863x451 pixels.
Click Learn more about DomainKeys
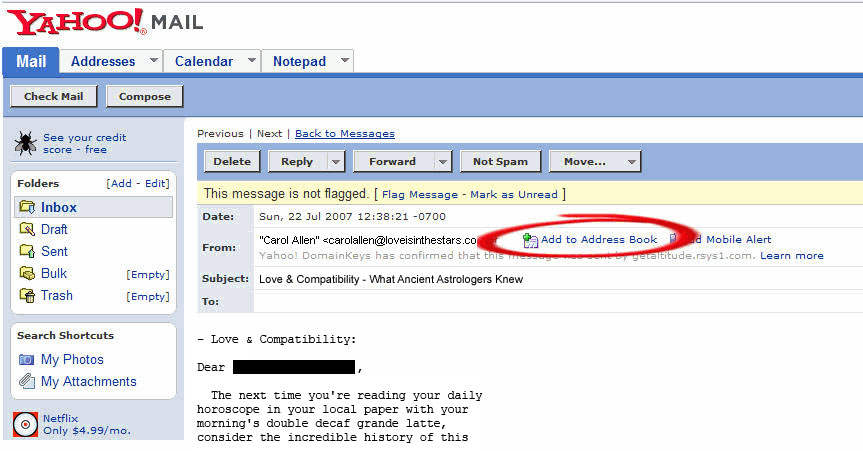[791, 256]
